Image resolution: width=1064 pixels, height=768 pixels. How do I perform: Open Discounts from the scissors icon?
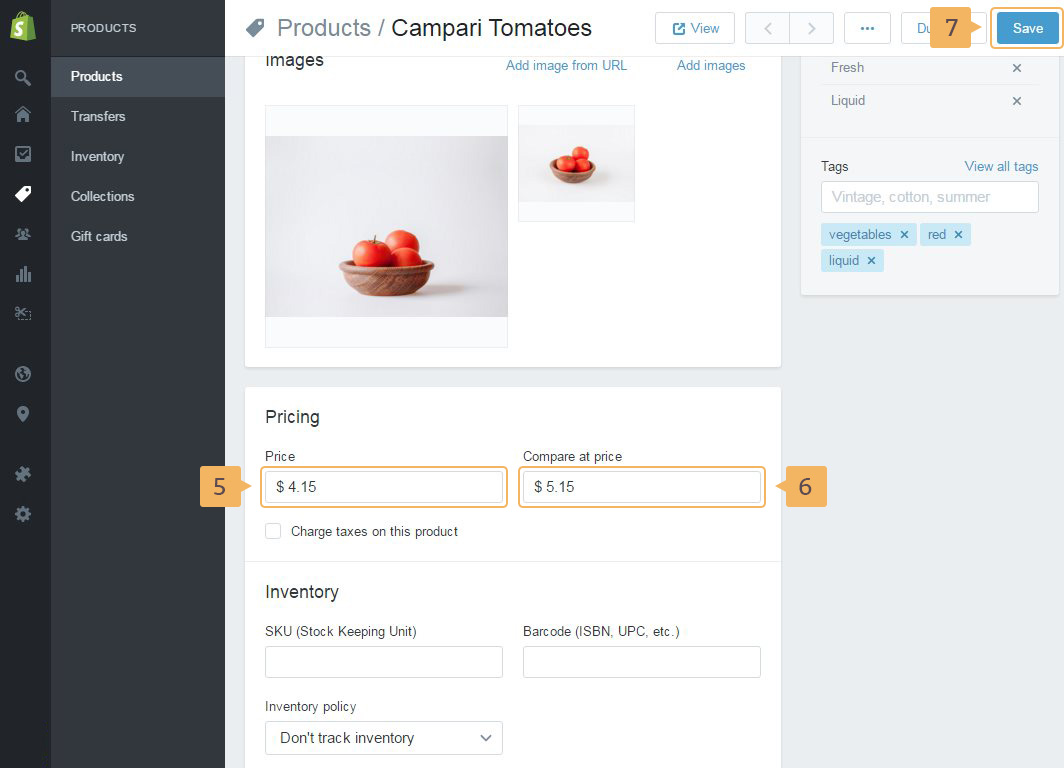coord(23,313)
